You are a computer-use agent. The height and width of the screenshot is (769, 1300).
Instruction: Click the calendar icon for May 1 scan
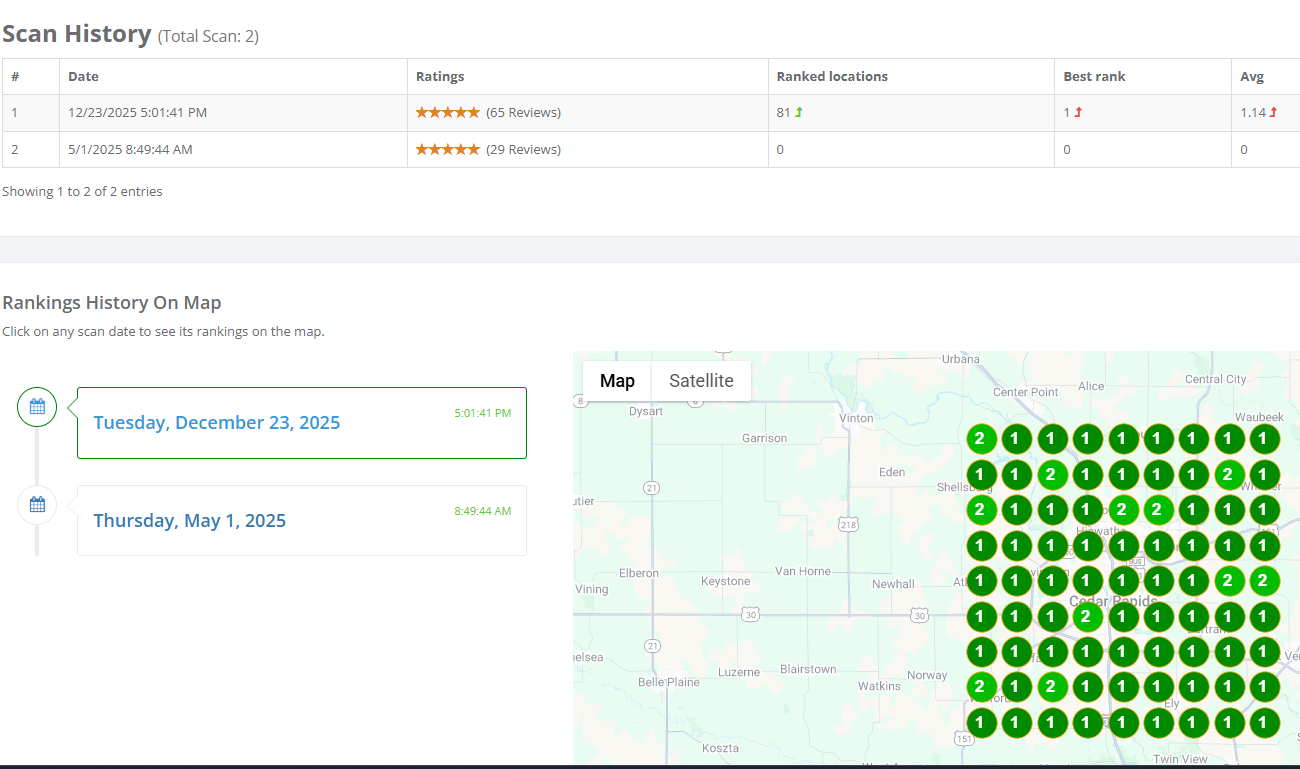pos(37,504)
